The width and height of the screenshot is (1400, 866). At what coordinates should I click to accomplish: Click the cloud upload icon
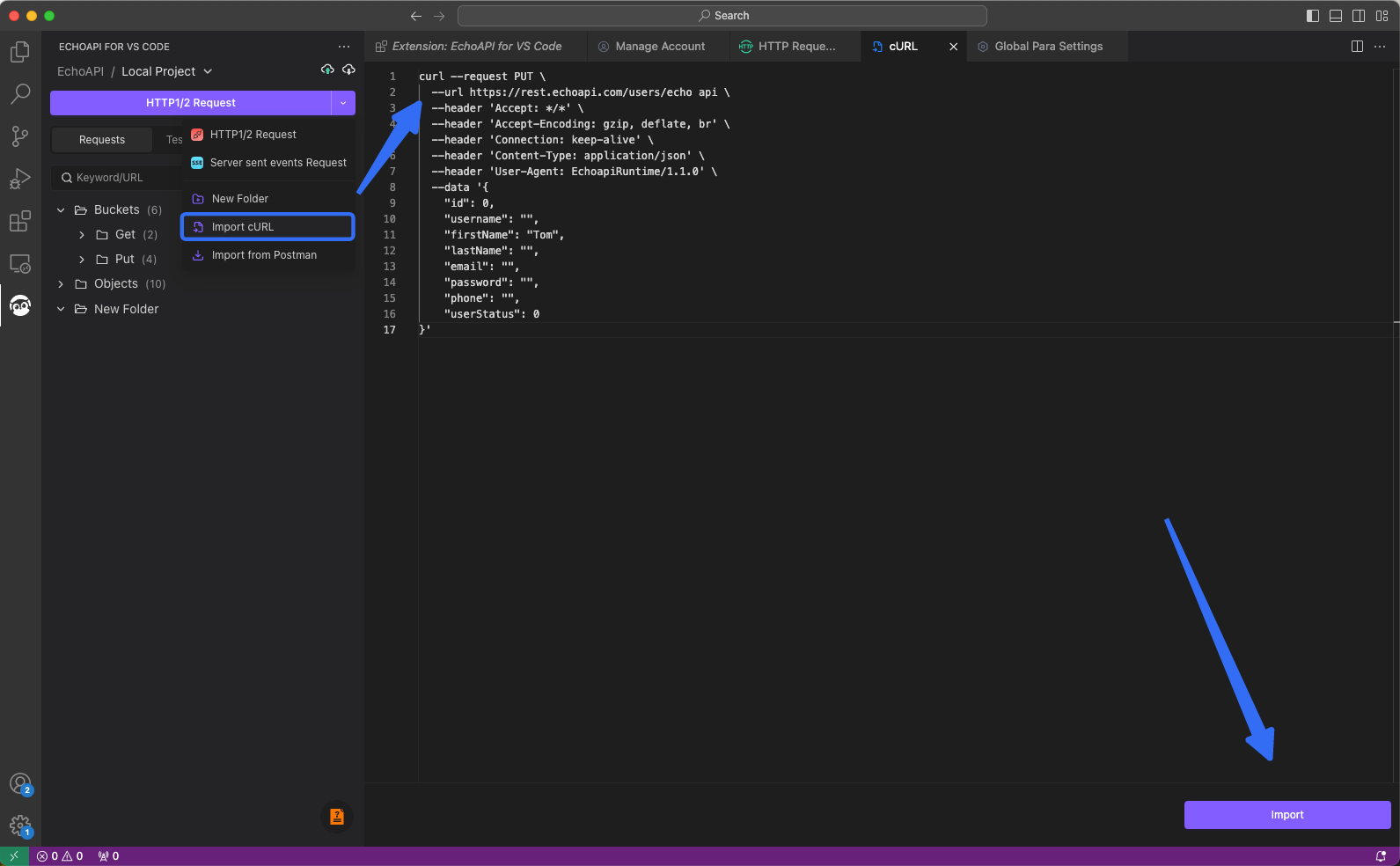tap(327, 70)
